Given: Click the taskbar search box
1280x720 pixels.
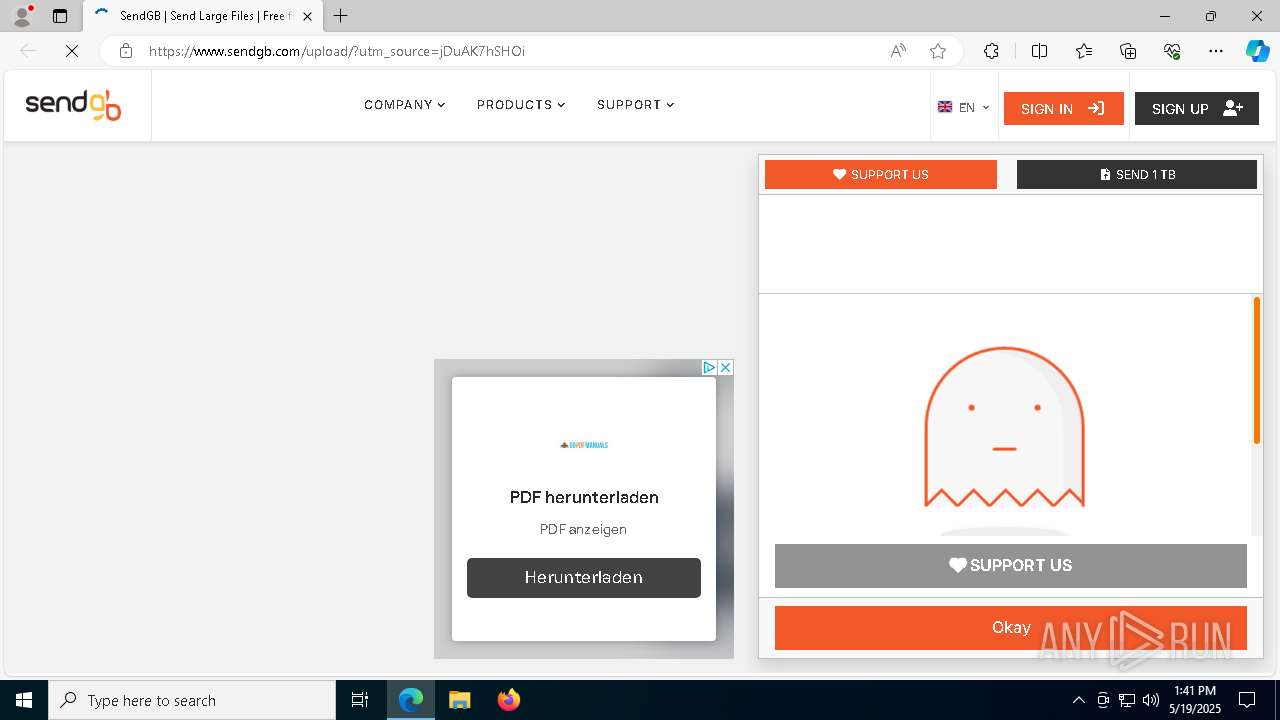Looking at the screenshot, I should pos(192,700).
